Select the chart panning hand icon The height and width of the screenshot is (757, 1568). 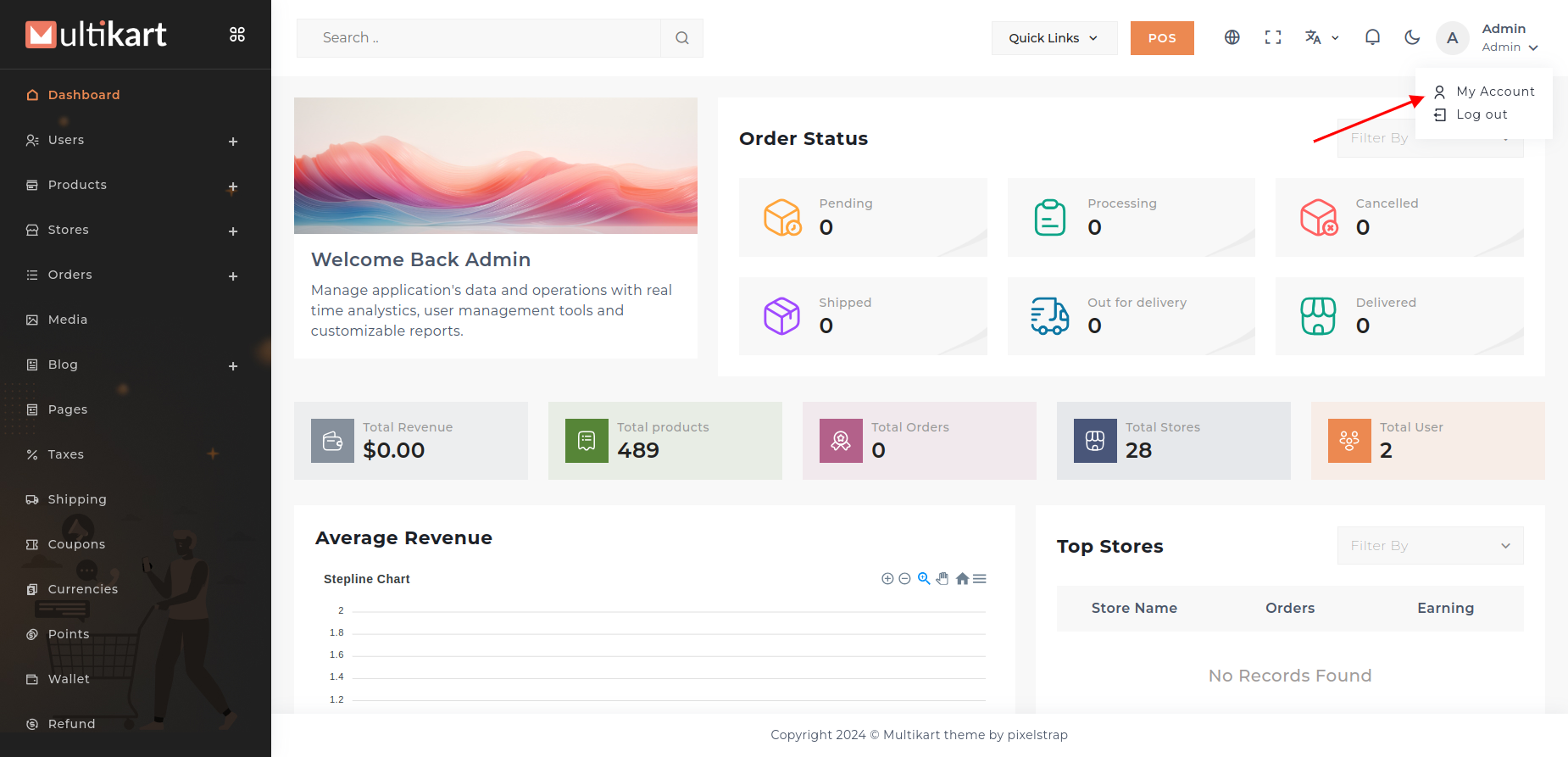pos(942,579)
